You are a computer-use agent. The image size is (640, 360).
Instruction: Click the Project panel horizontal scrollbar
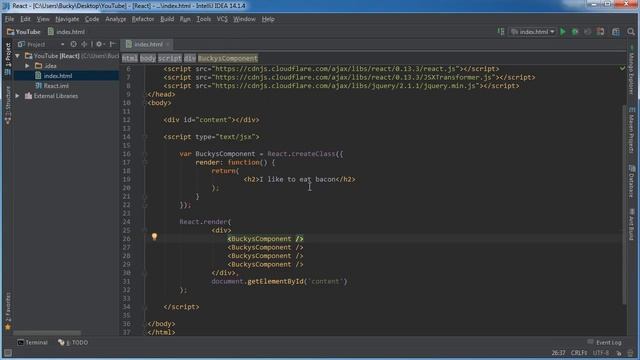coord(47,333)
